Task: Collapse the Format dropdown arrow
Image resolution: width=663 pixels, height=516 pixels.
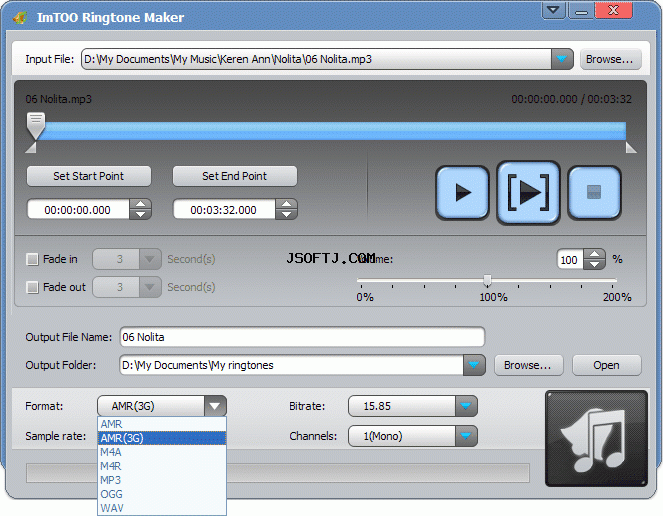Action: click(x=215, y=406)
